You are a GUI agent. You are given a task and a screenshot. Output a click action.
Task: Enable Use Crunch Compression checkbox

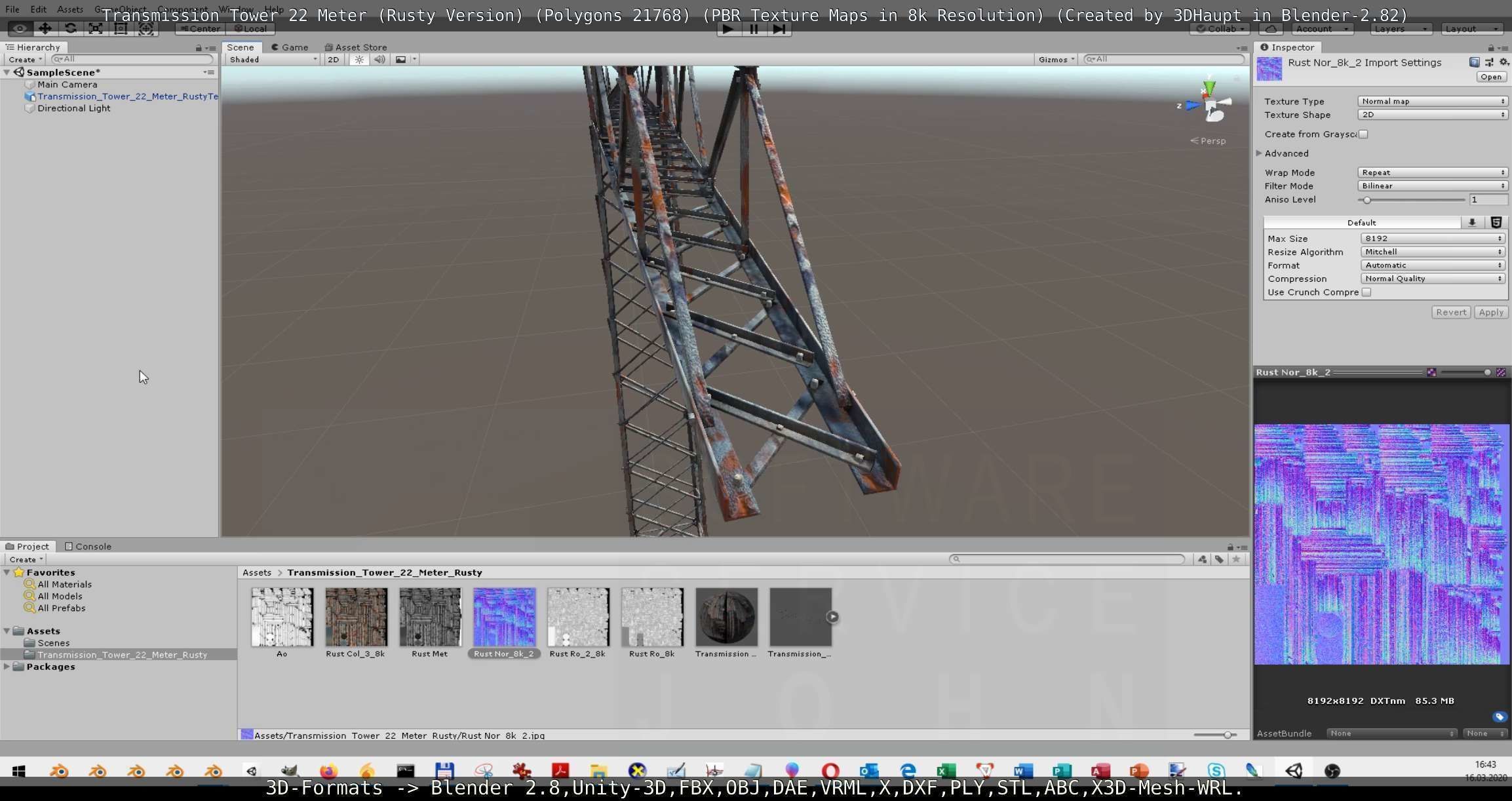1367,292
